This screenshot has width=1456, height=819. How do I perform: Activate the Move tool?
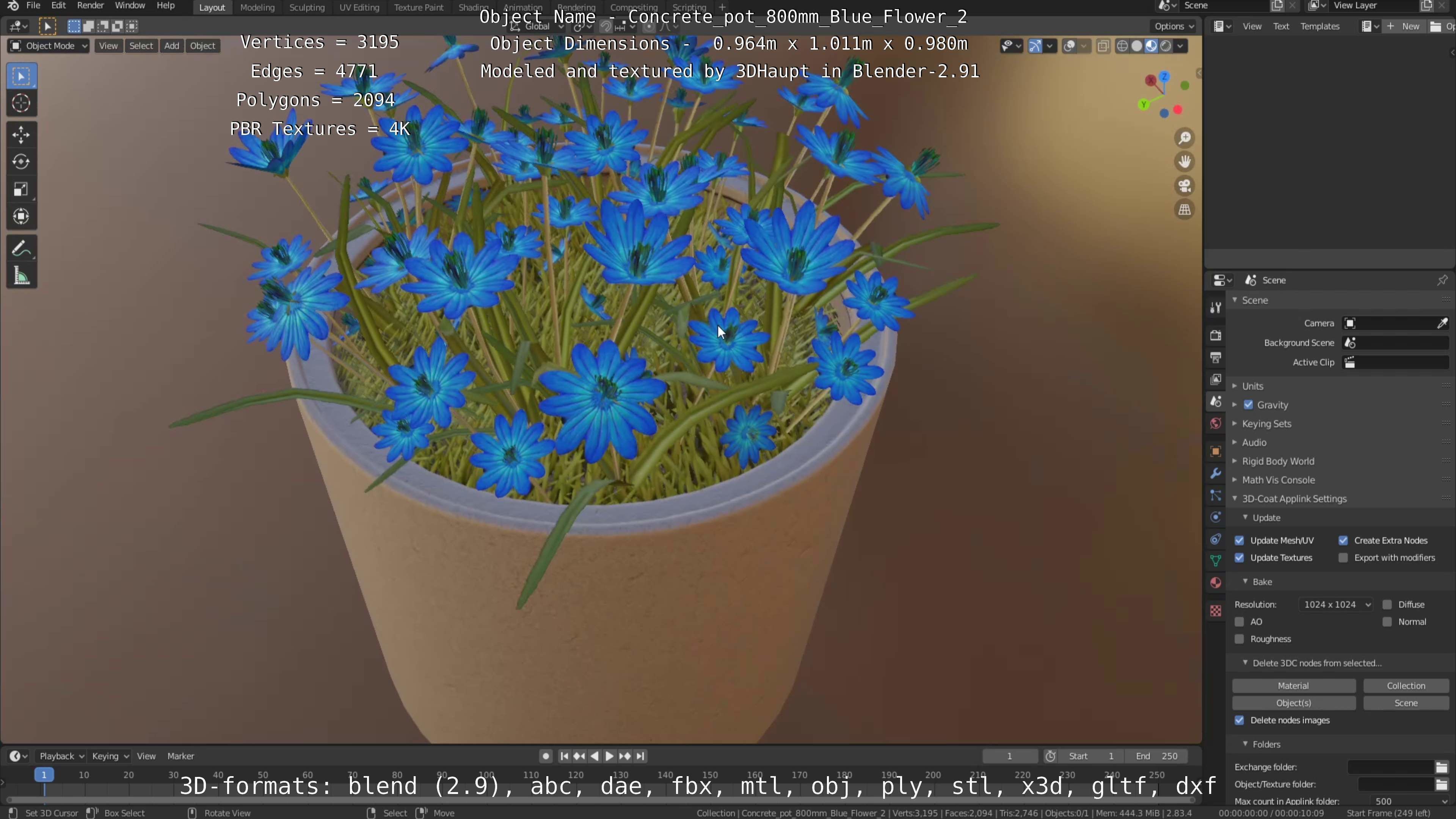22,135
